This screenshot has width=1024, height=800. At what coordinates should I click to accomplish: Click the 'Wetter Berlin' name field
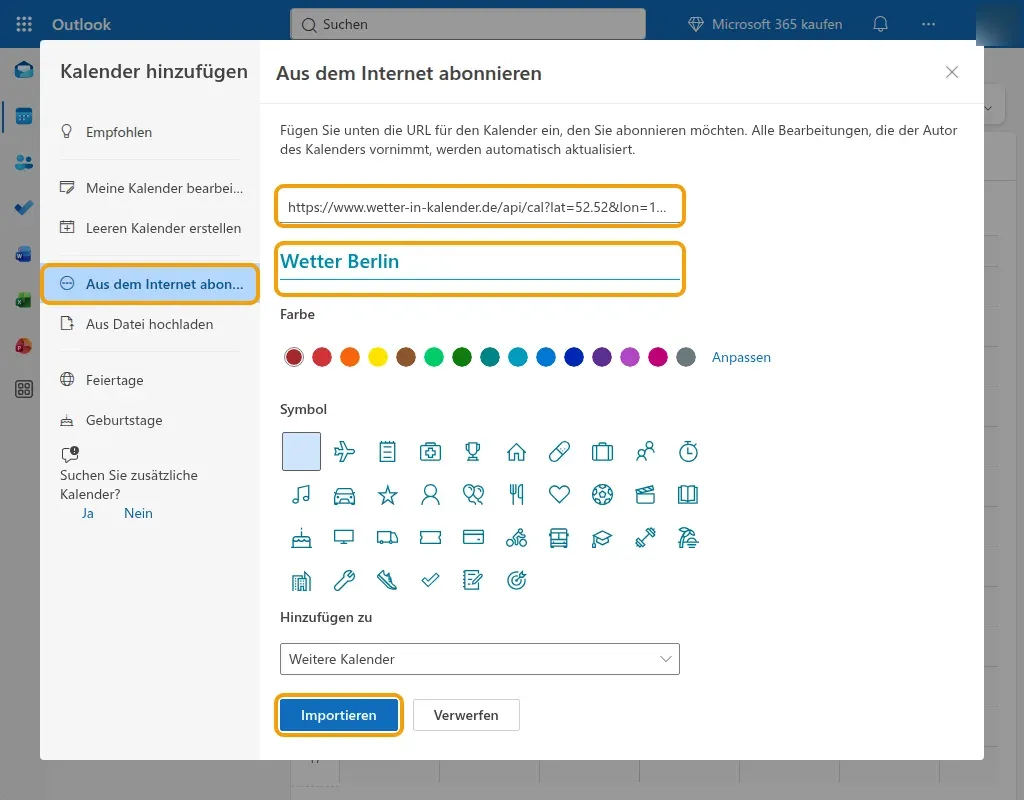coord(479,263)
